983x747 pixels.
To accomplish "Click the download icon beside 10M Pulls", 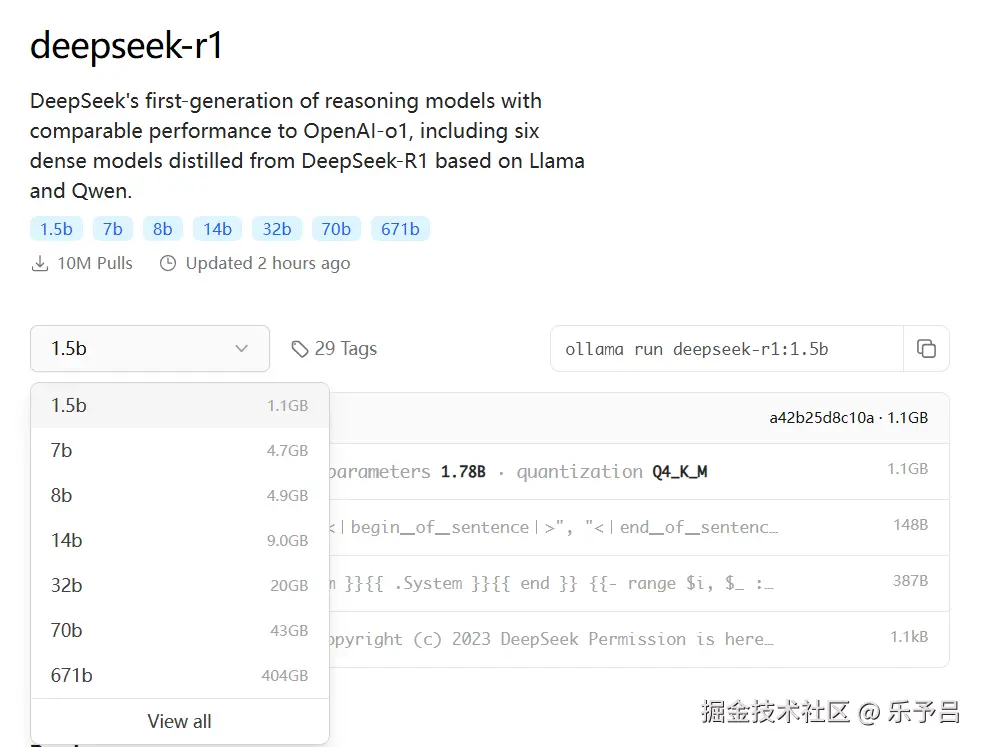I will point(40,263).
